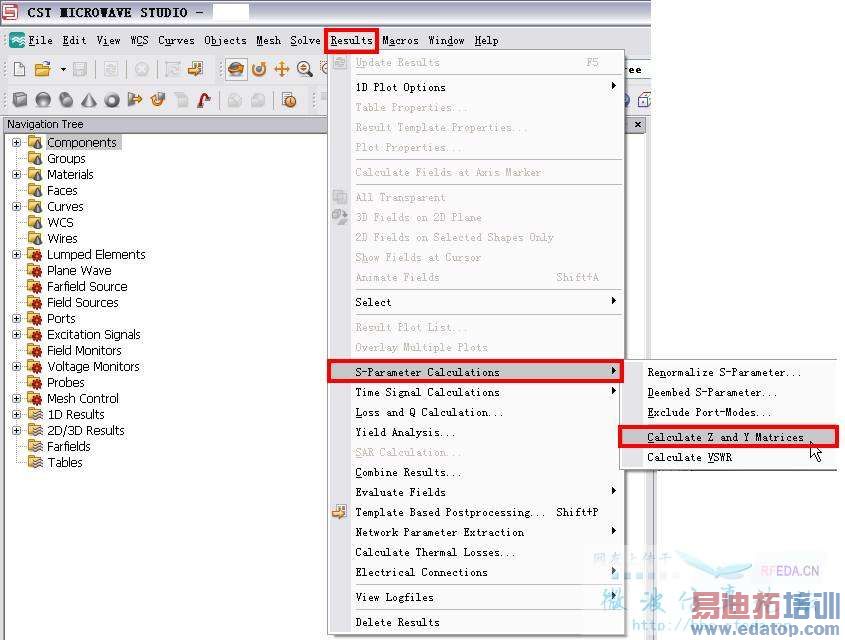
Task: Choose Delete Results menu entry
Action: 476,622
